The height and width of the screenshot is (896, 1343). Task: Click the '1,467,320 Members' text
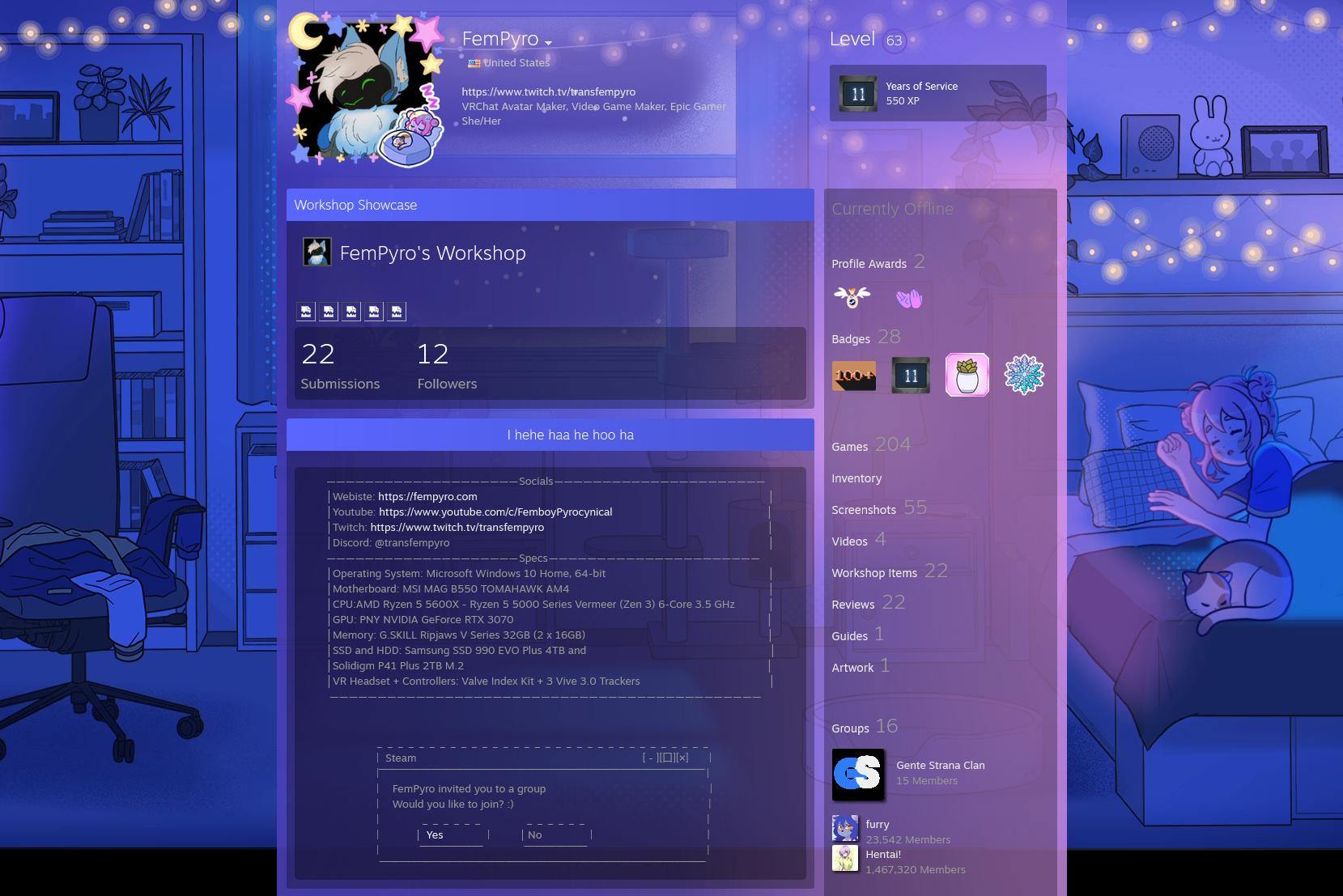point(916,870)
